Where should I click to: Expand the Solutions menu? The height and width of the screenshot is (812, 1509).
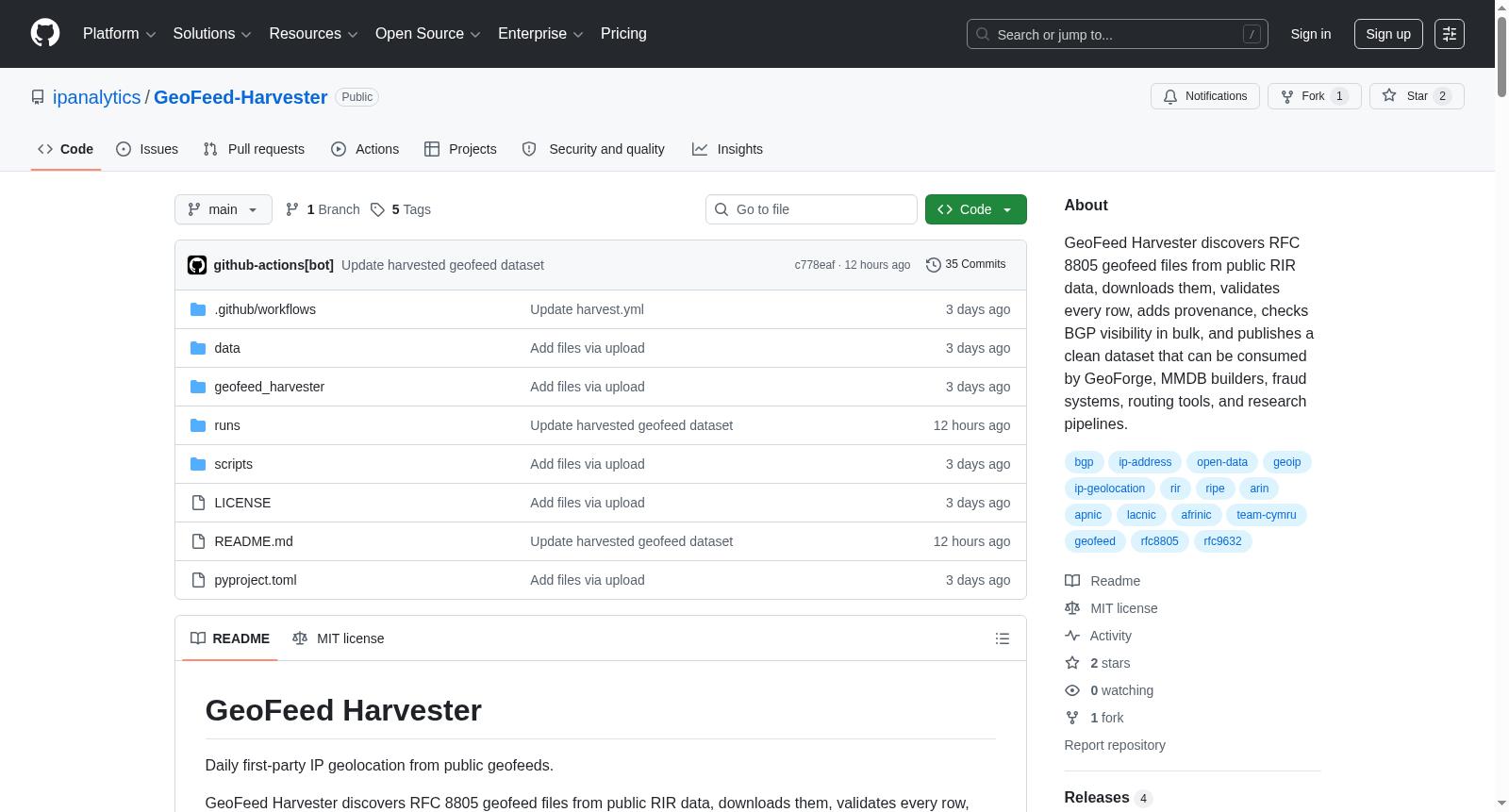click(x=212, y=34)
